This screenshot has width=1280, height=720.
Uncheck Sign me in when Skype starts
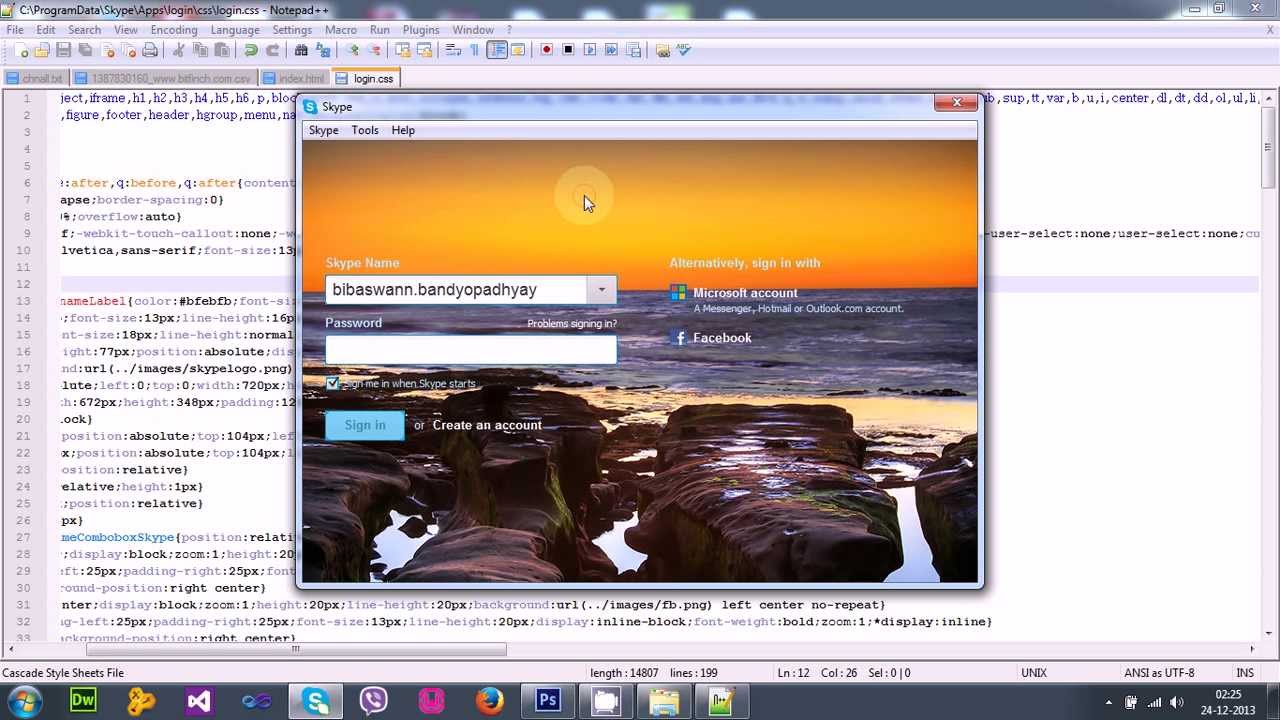(x=333, y=384)
